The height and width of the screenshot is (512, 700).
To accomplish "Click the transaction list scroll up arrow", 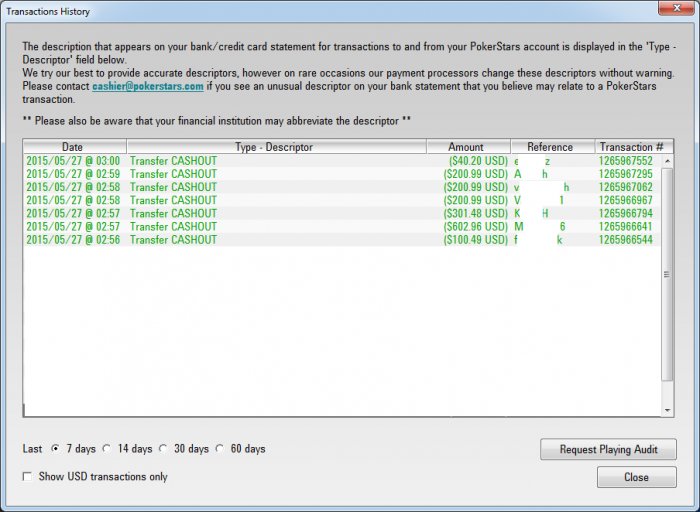I will click(x=667, y=161).
